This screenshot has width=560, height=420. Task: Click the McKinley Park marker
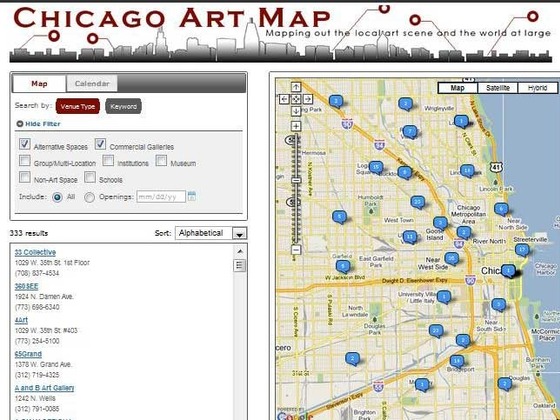(x=422, y=385)
